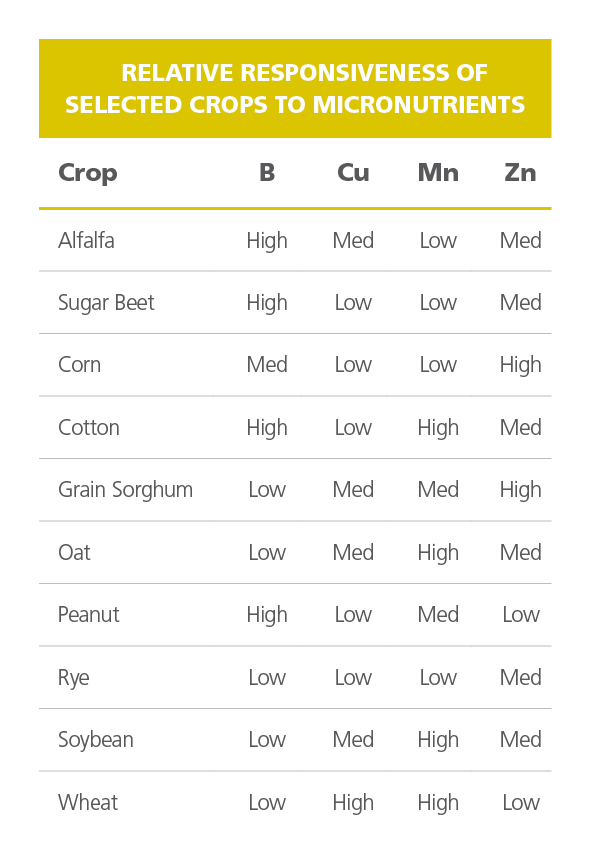Click Alfalfa's B value High
593x866 pixels.
click(x=267, y=241)
